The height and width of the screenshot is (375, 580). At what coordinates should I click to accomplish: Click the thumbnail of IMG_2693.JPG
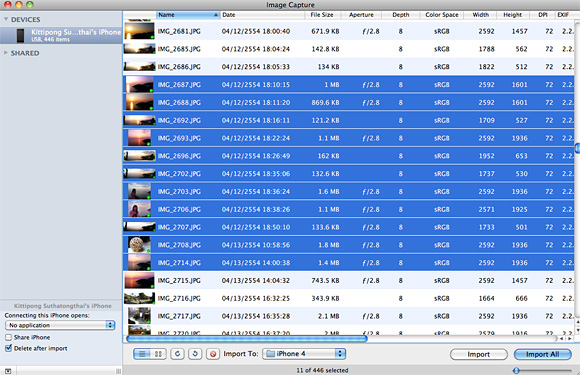tap(139, 138)
